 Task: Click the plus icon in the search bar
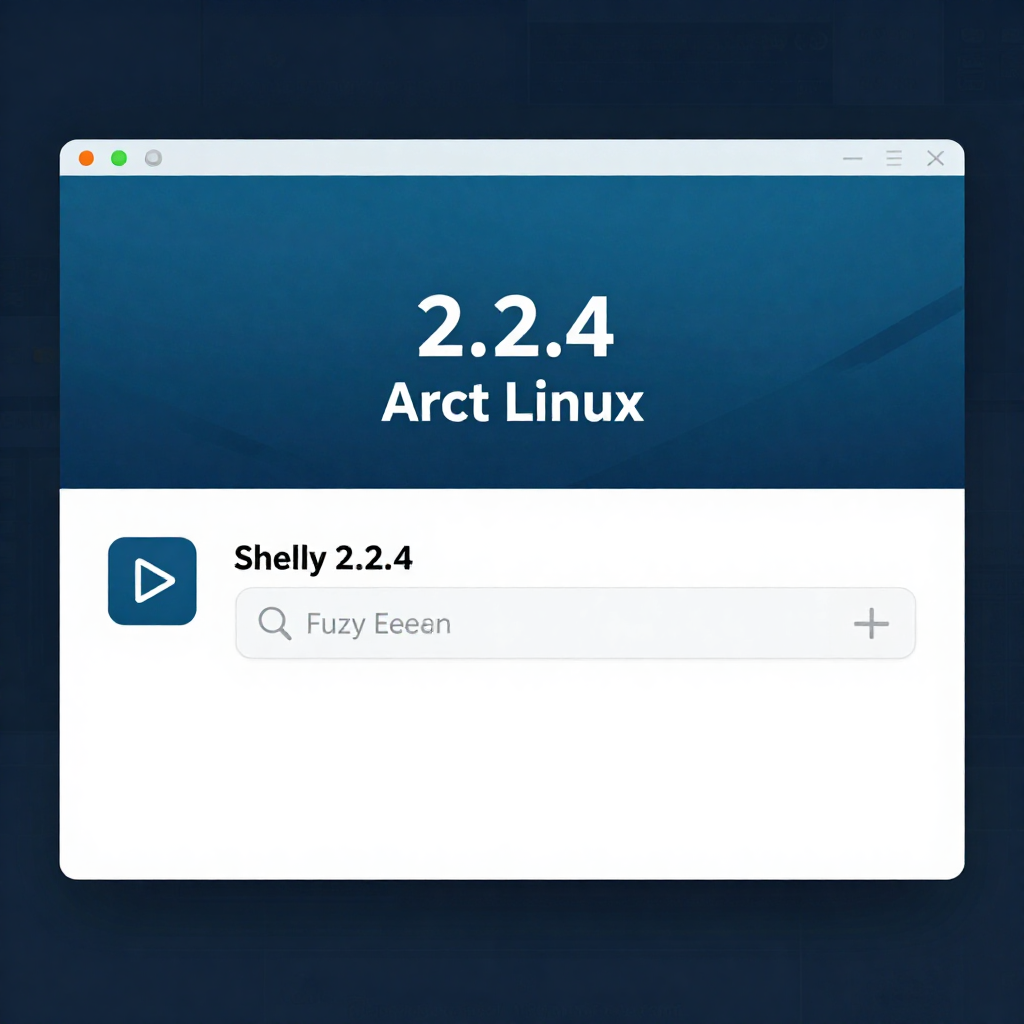(x=871, y=623)
